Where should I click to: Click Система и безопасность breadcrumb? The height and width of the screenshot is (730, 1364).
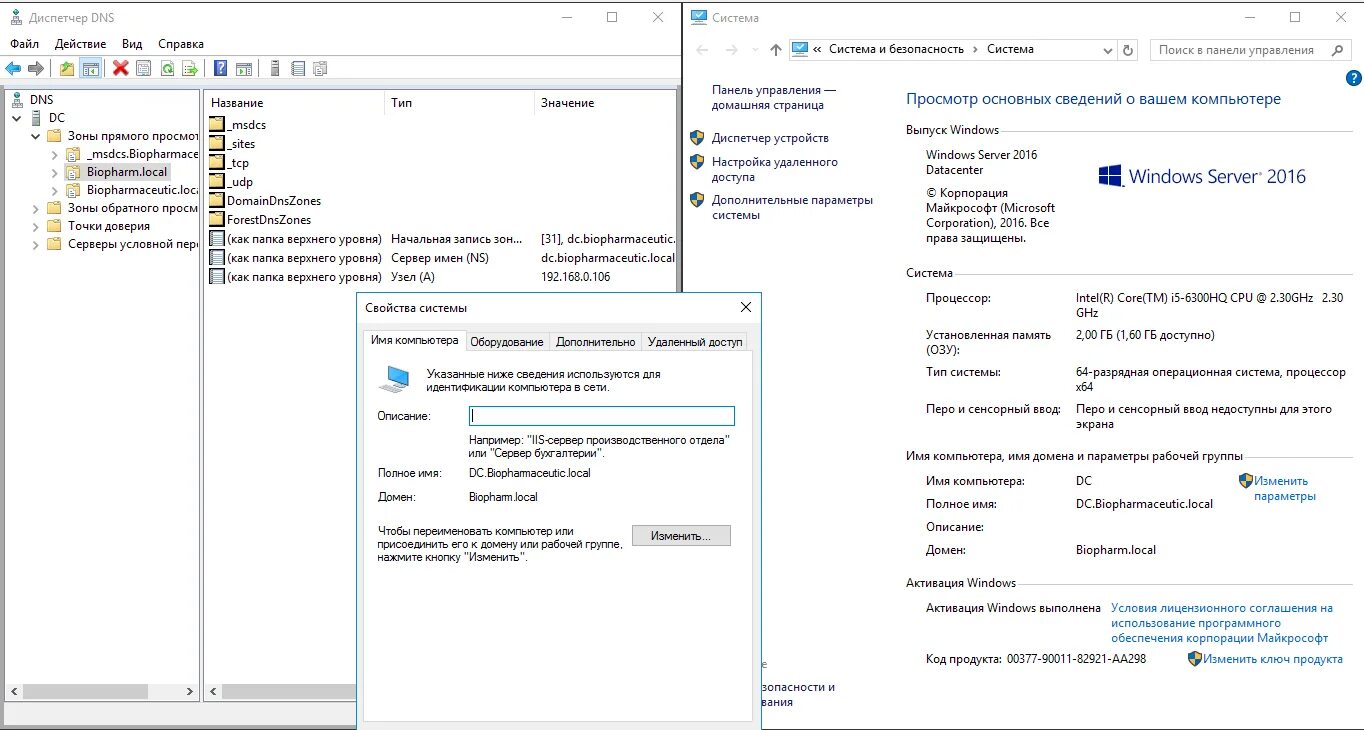click(x=896, y=49)
